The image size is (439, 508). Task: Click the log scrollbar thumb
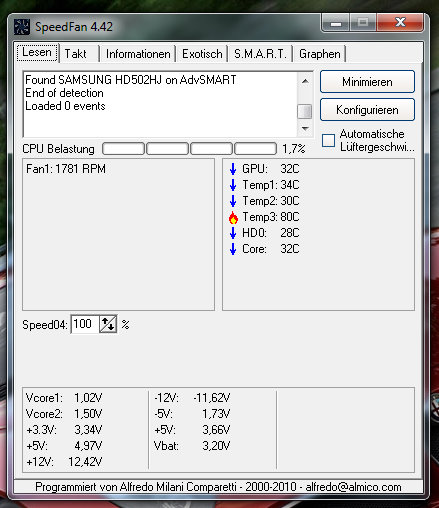305,111
